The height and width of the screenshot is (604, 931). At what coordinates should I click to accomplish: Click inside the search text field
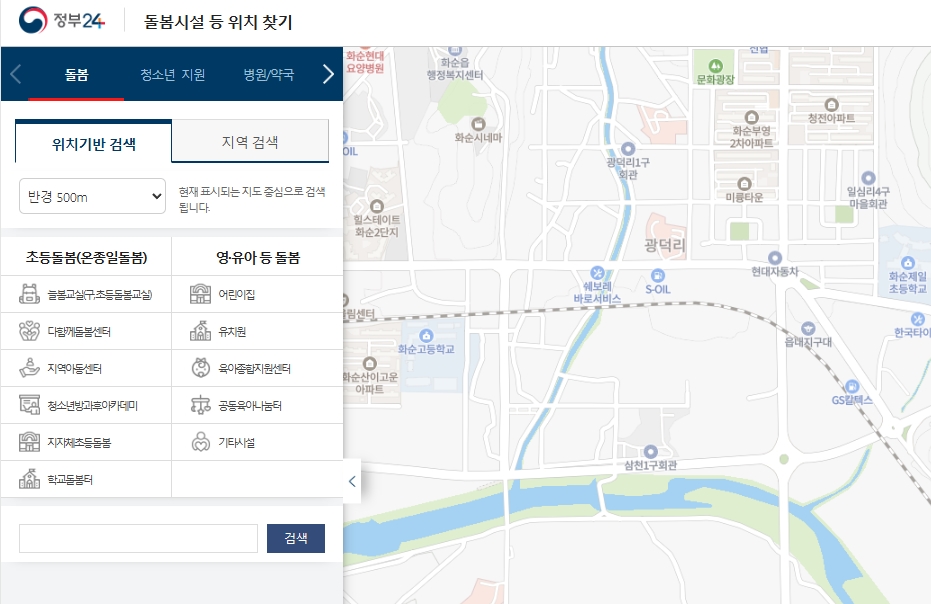137,537
